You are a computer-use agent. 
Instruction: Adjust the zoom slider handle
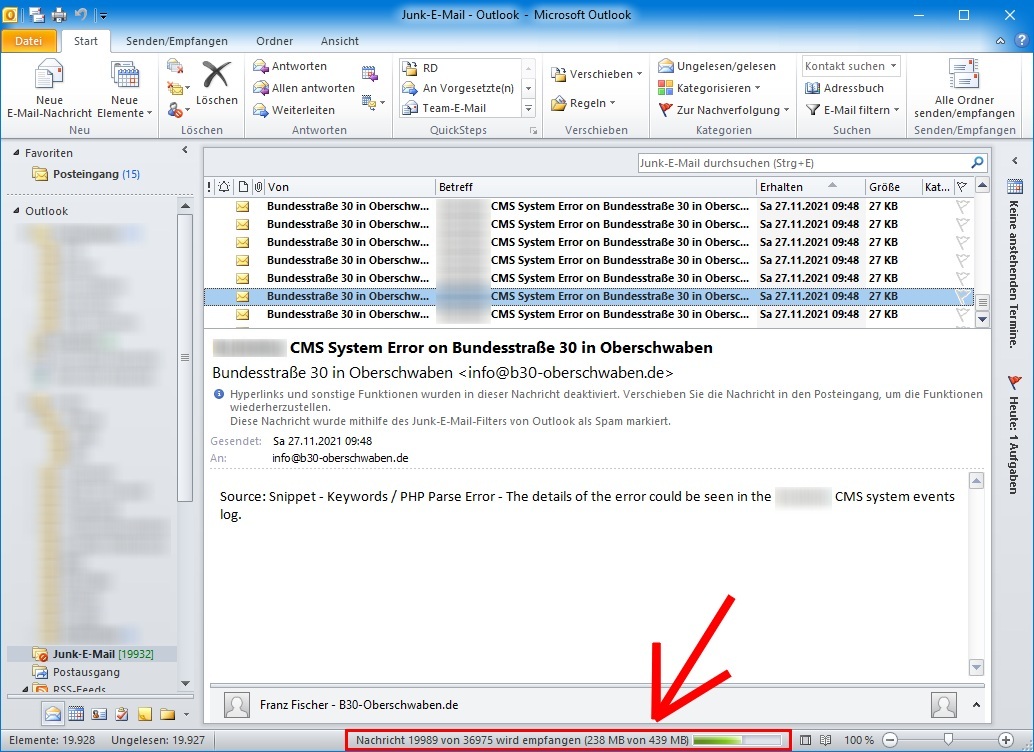point(948,739)
